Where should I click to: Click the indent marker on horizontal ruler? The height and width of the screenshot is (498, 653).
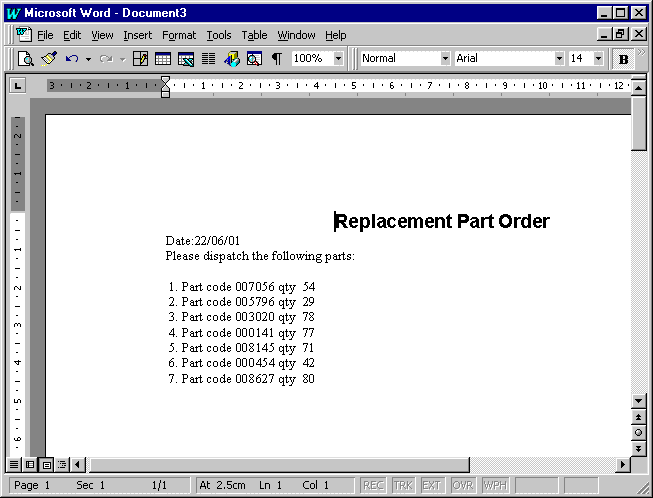click(x=165, y=86)
